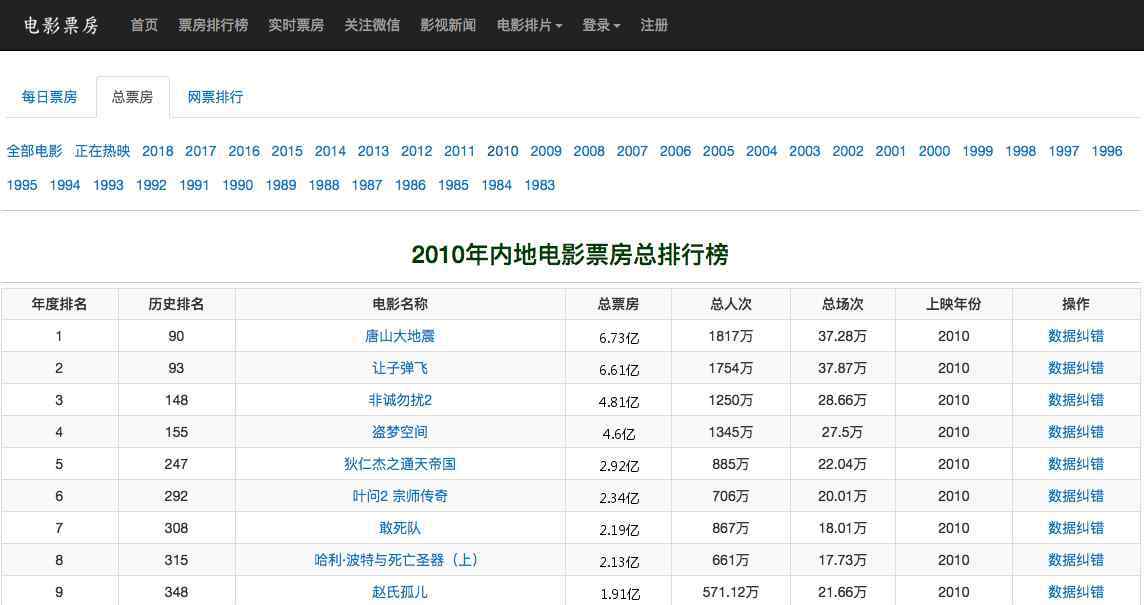
Task: Select year 1994 filter
Action: pos(65,185)
